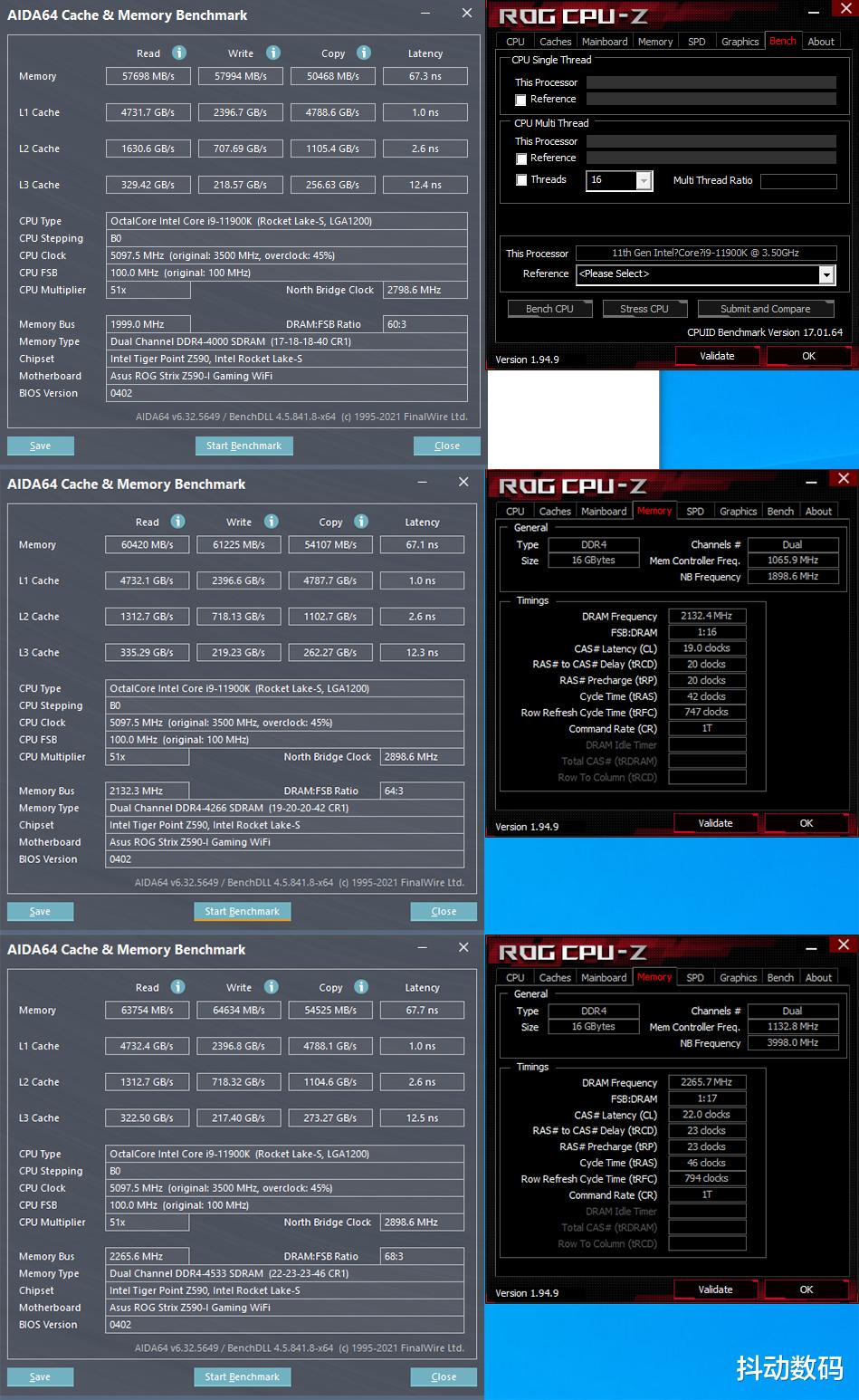Click OK in bottom CPU-Z Memory window

tap(807, 1290)
